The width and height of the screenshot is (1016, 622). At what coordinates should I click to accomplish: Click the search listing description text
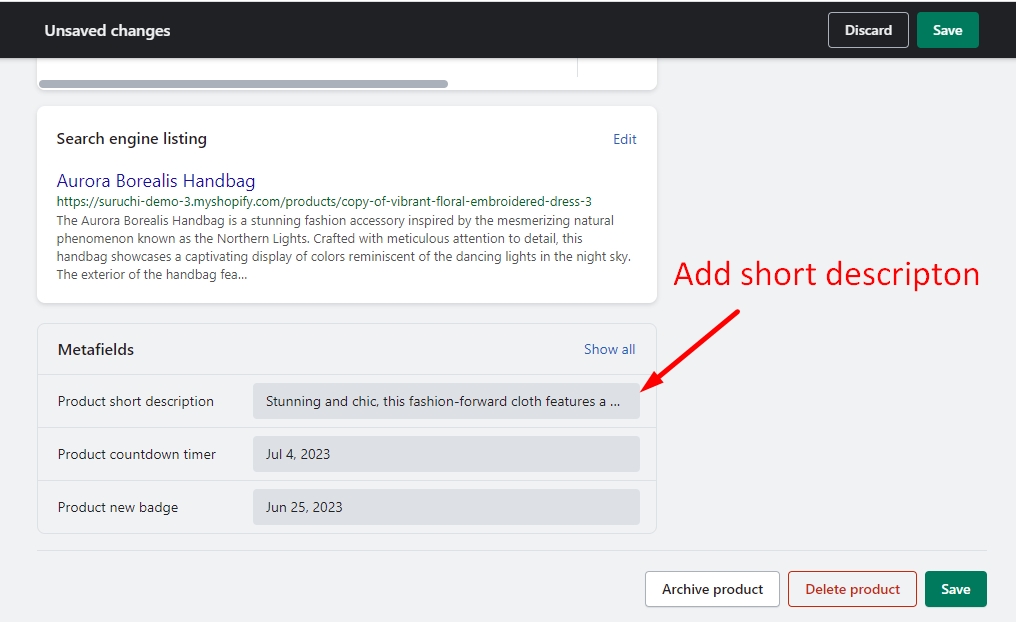click(335, 247)
